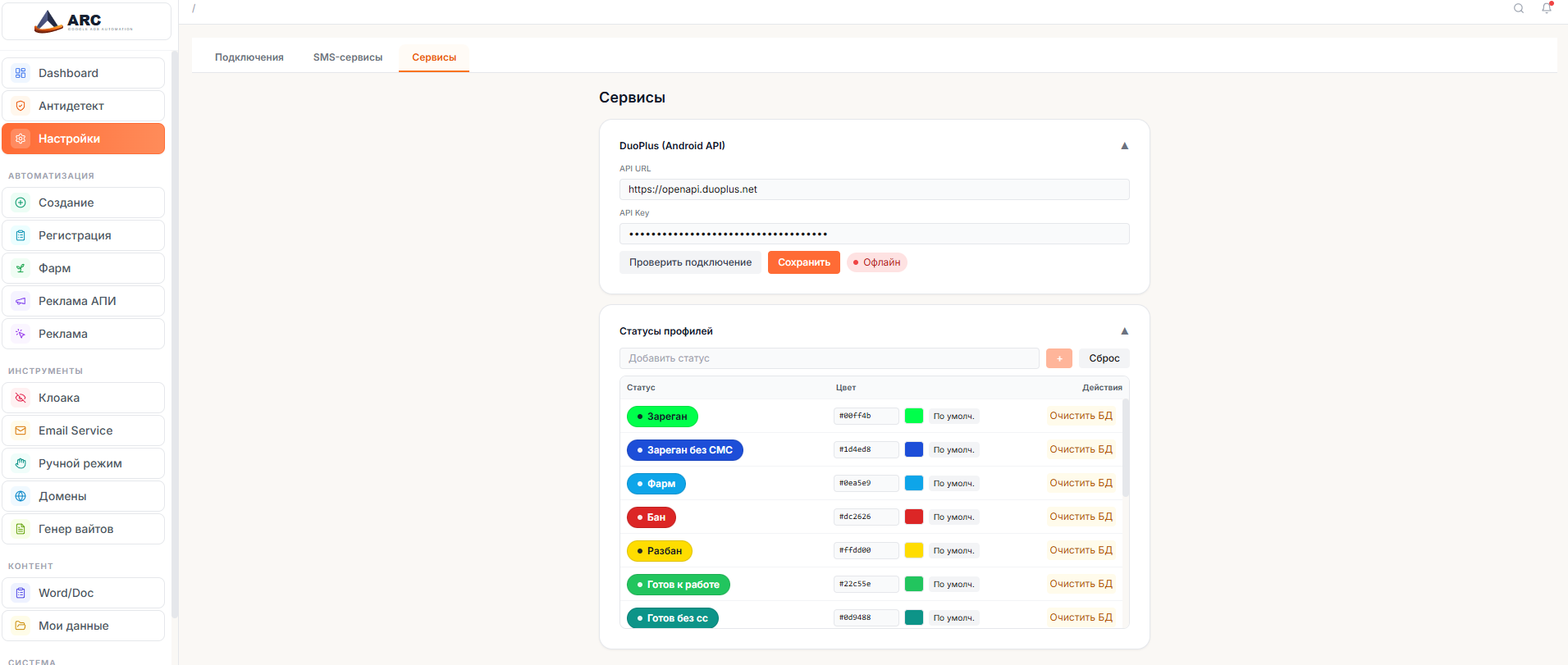
Task: Click the Реклама АПИ megaphone icon
Action: 21,301
